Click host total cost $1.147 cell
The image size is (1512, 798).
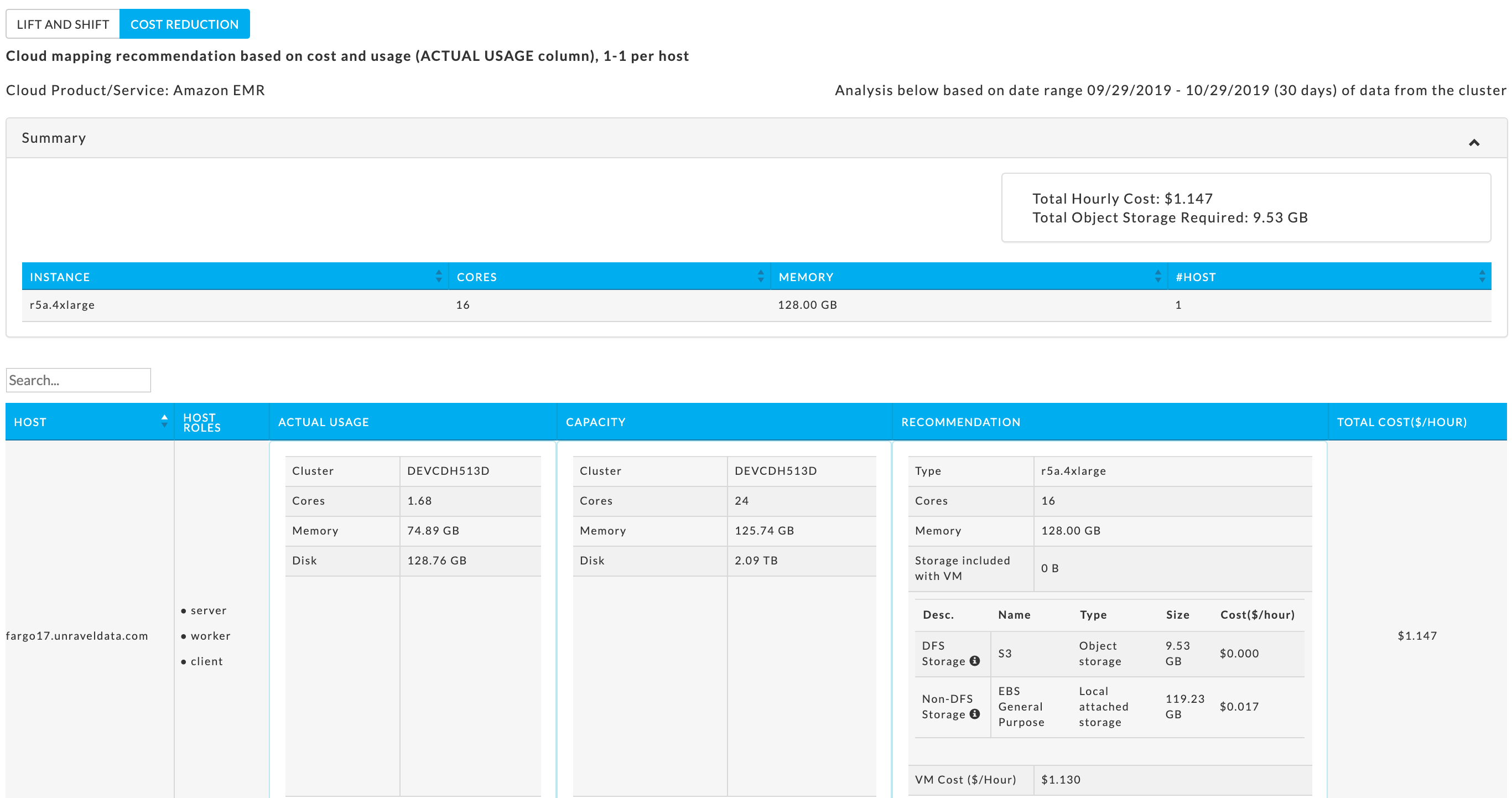[1417, 635]
